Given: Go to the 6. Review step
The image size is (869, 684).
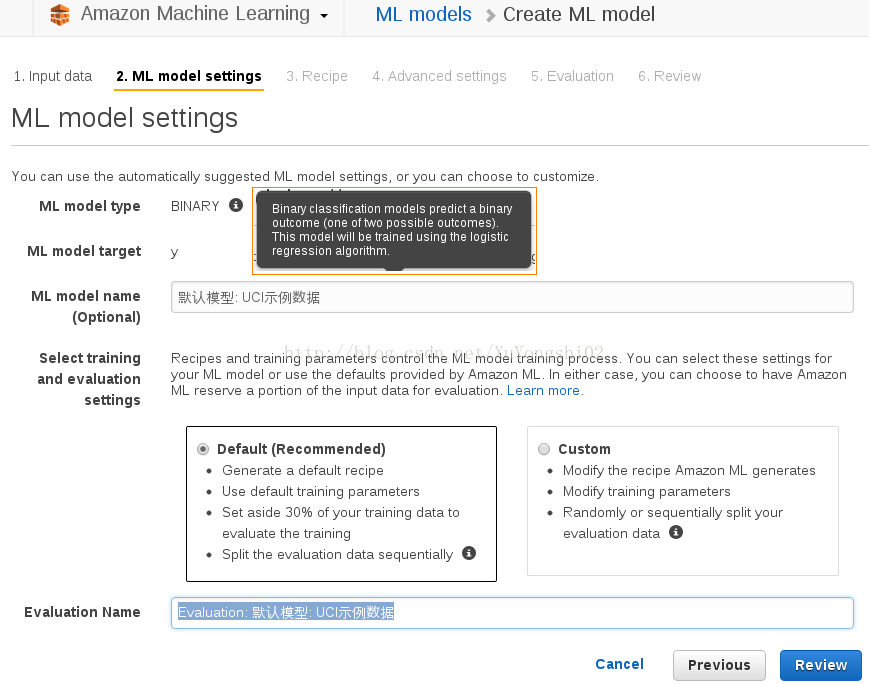Looking at the screenshot, I should (669, 76).
